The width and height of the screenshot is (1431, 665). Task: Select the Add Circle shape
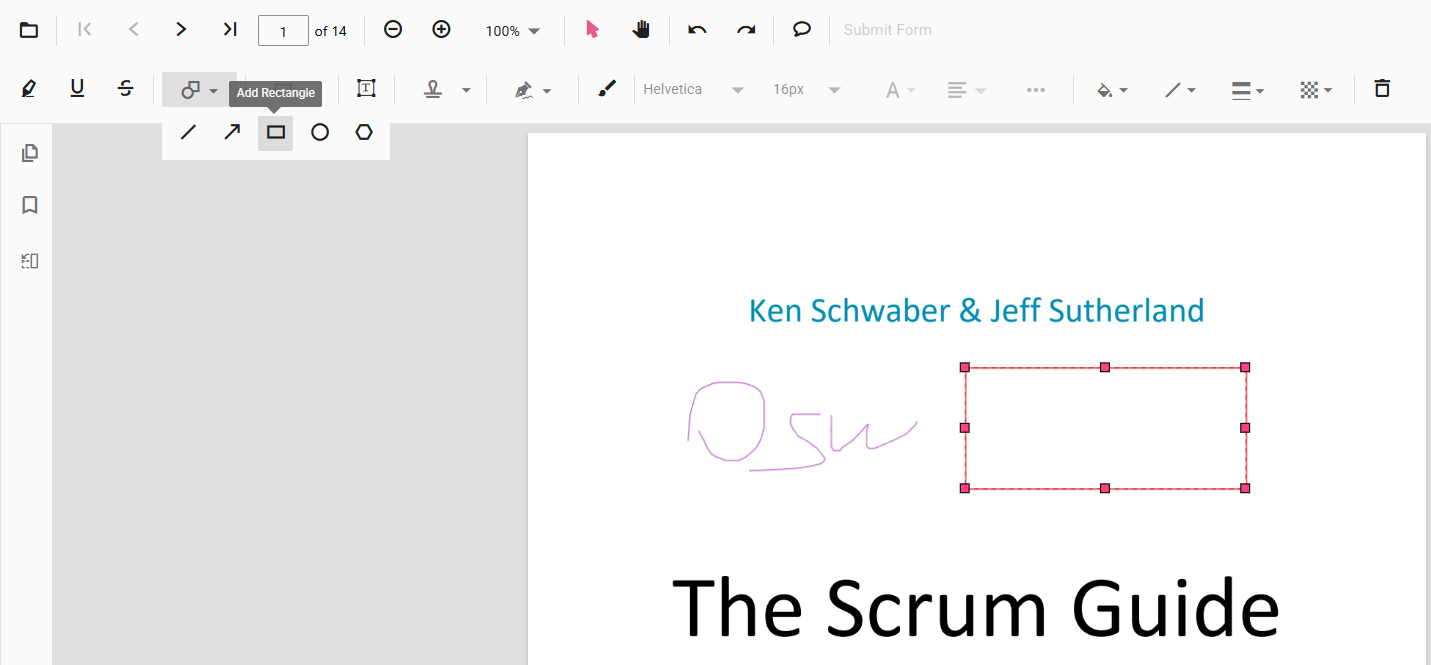click(x=320, y=132)
